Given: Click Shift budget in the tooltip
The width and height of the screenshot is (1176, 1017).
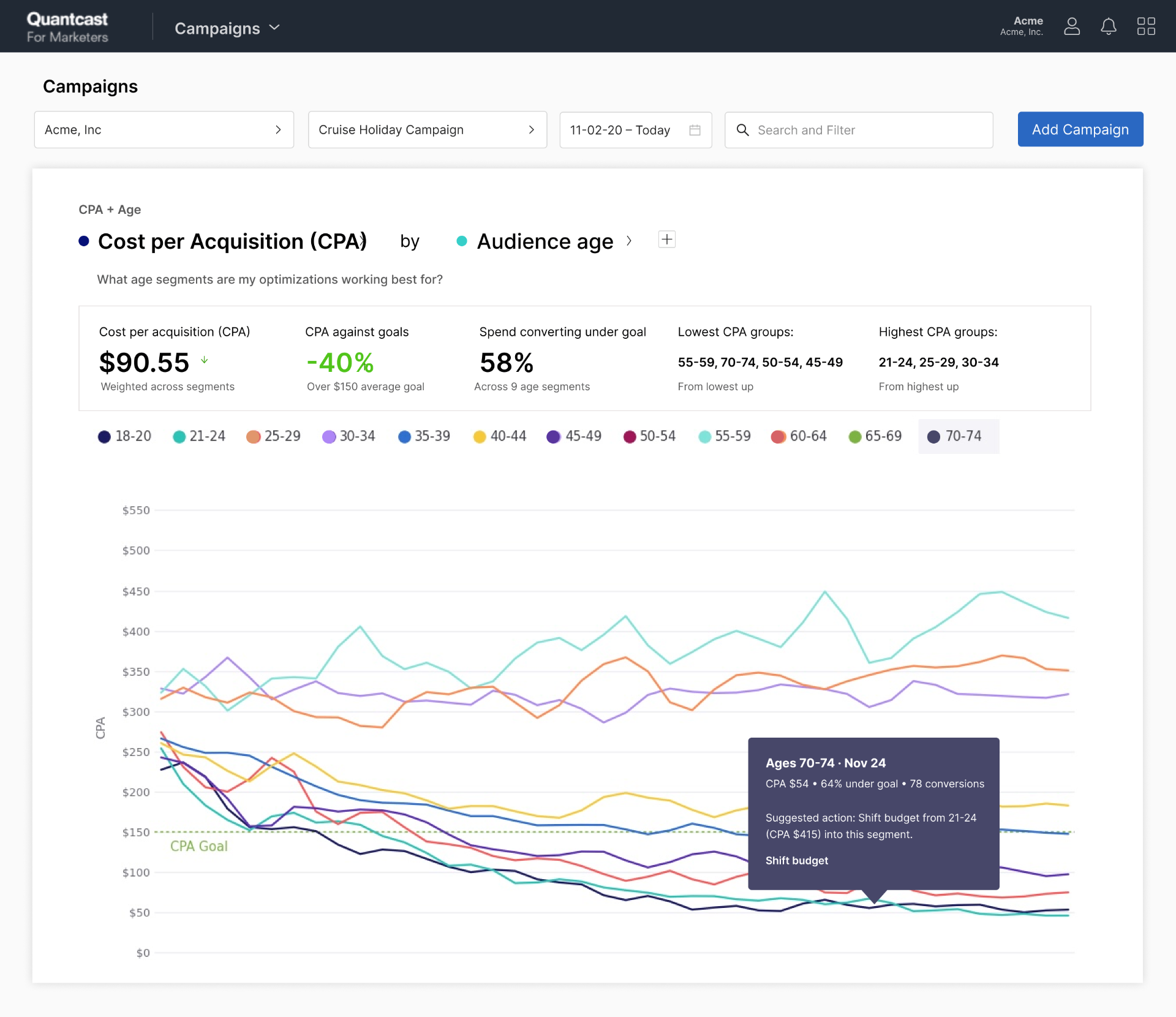Looking at the screenshot, I should (x=796, y=860).
